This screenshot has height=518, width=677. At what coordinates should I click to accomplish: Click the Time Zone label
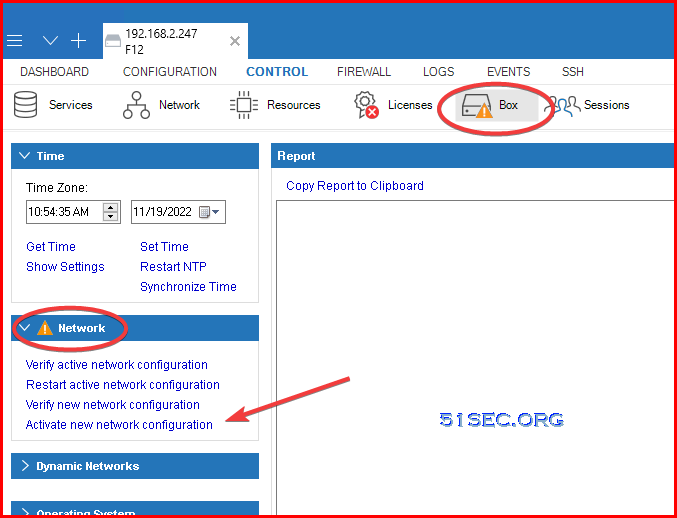[x=57, y=188]
